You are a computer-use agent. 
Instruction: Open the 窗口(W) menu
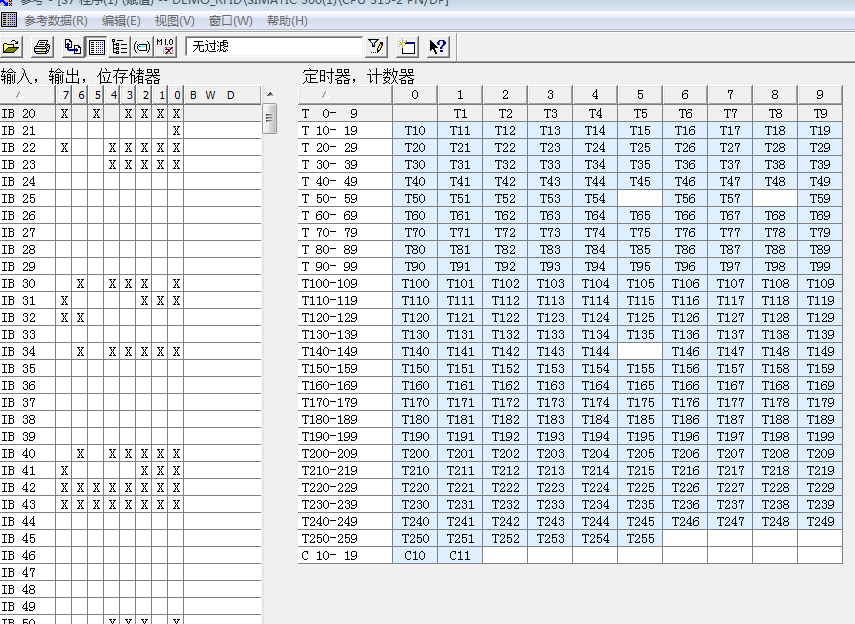[x=231, y=21]
